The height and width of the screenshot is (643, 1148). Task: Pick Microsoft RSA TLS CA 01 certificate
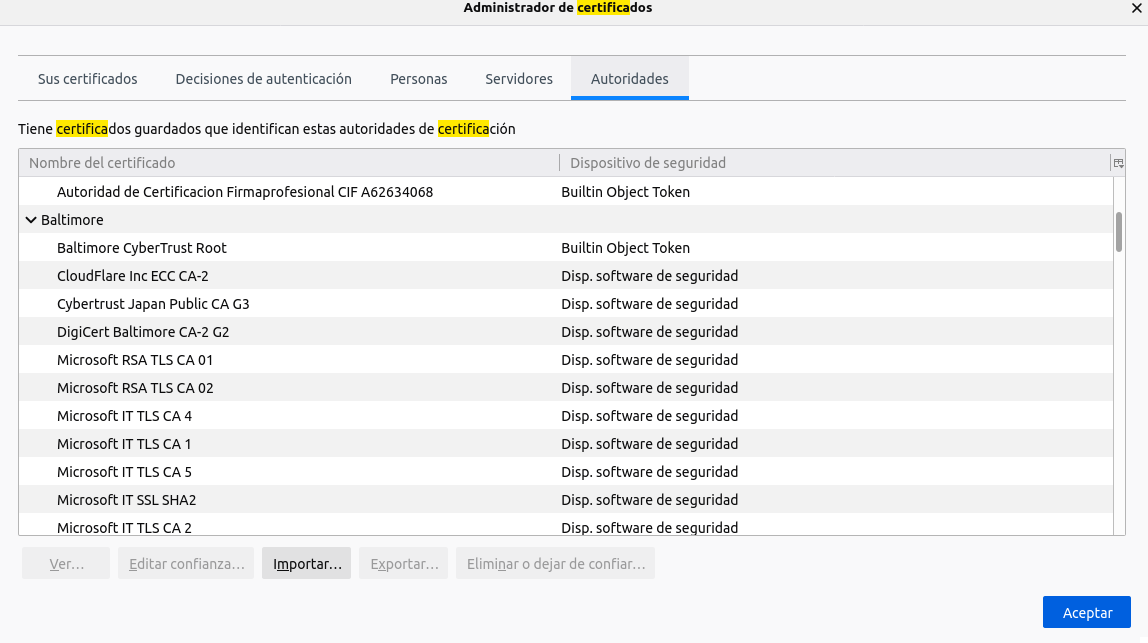(135, 360)
